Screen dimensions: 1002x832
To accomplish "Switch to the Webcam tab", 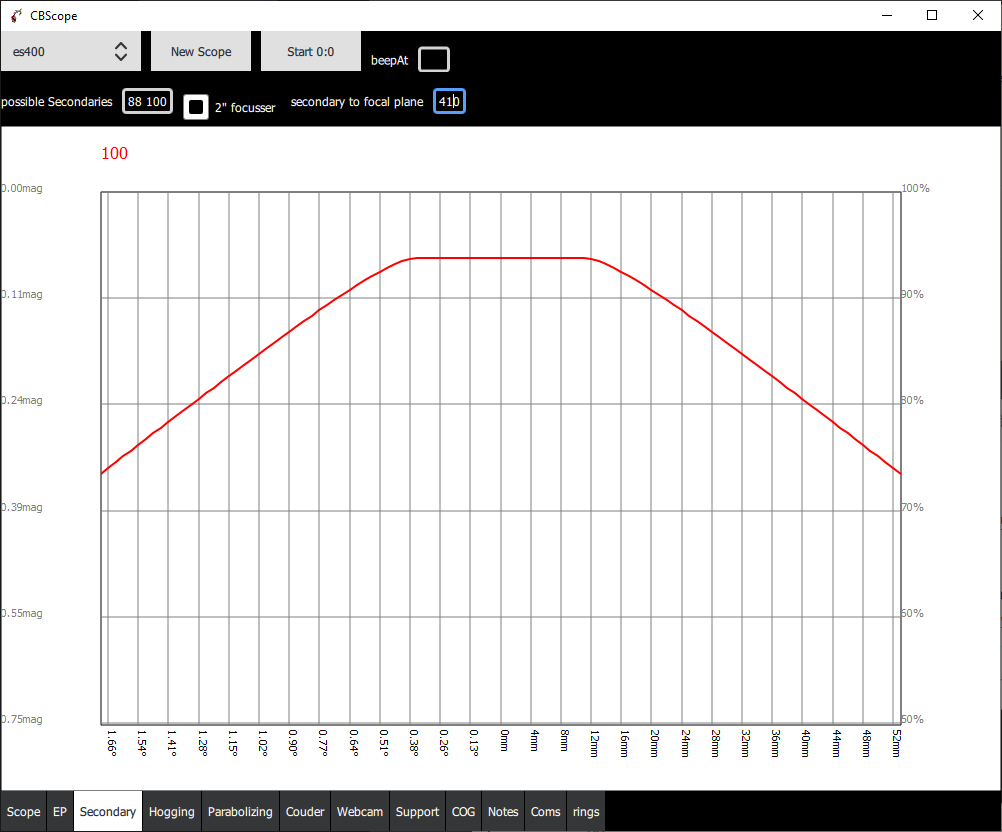I will point(360,811).
